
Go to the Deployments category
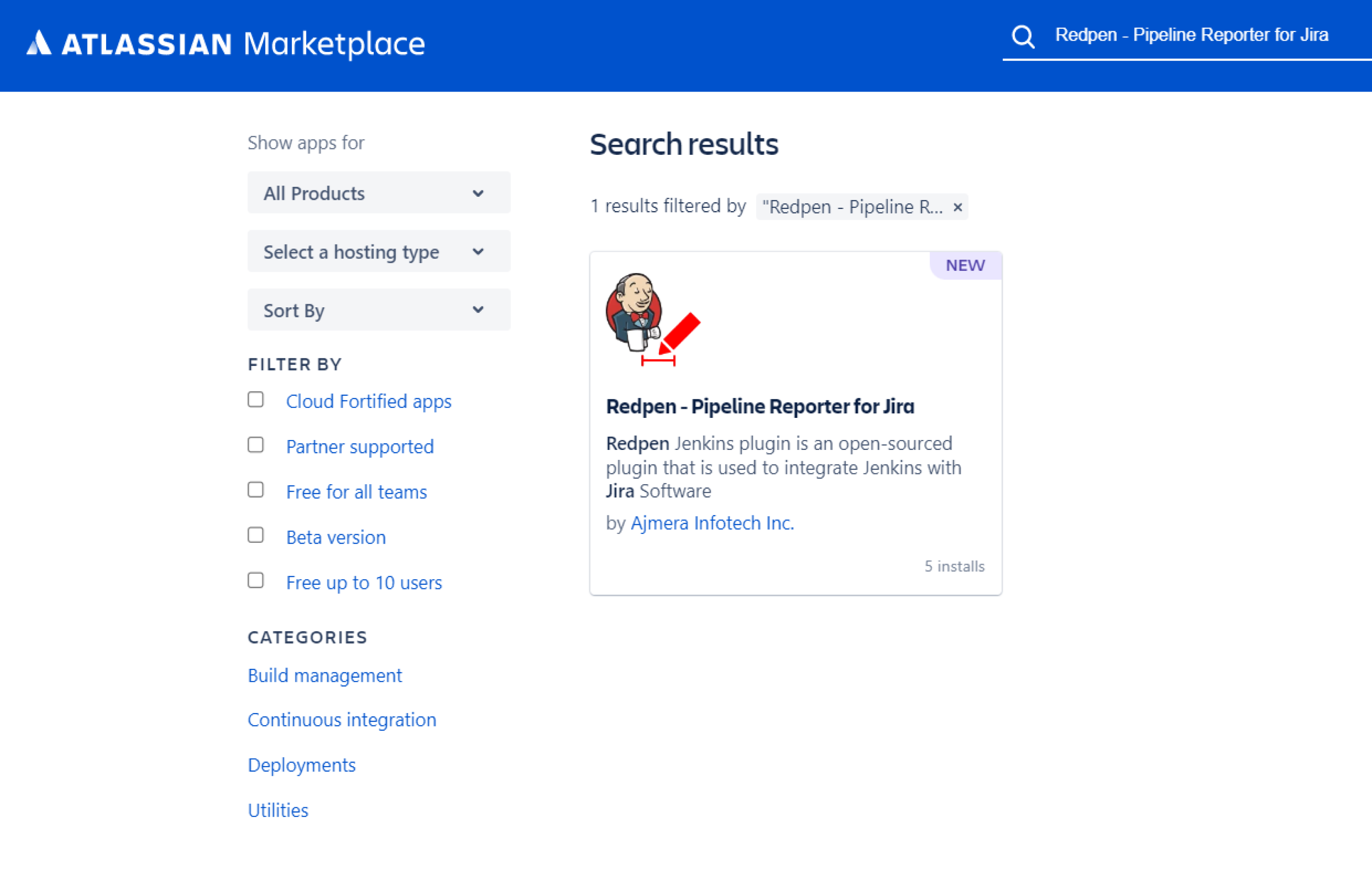[302, 765]
